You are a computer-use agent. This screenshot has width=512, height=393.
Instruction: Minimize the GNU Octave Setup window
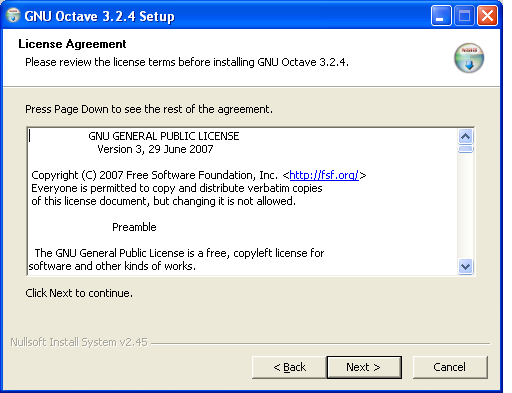[441, 16]
